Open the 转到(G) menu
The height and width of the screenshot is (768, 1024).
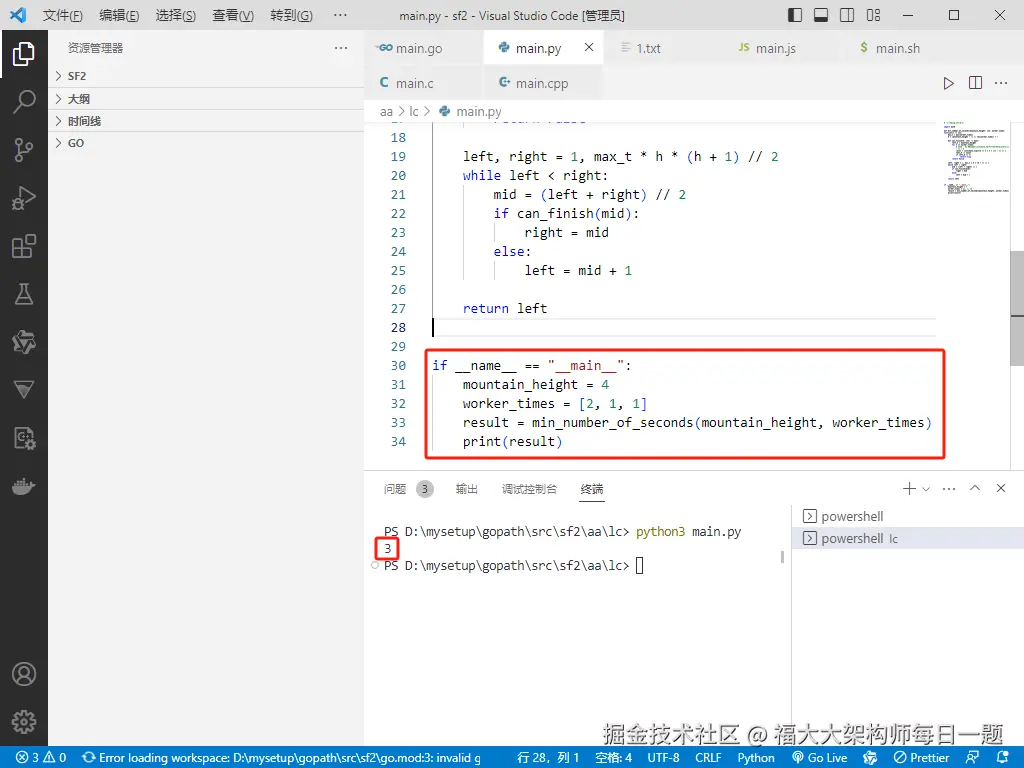point(291,15)
